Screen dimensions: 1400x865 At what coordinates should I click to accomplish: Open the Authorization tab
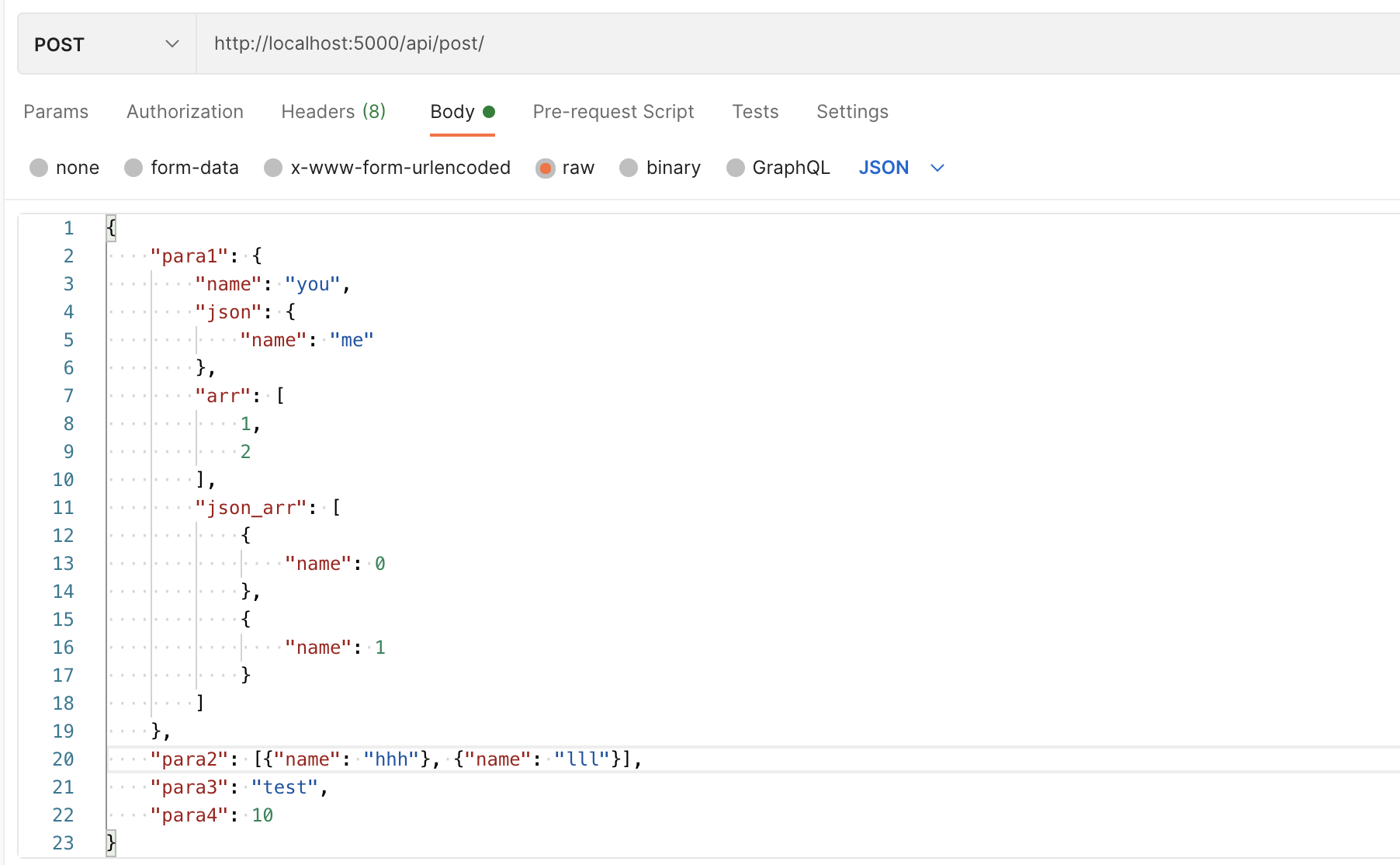point(185,112)
